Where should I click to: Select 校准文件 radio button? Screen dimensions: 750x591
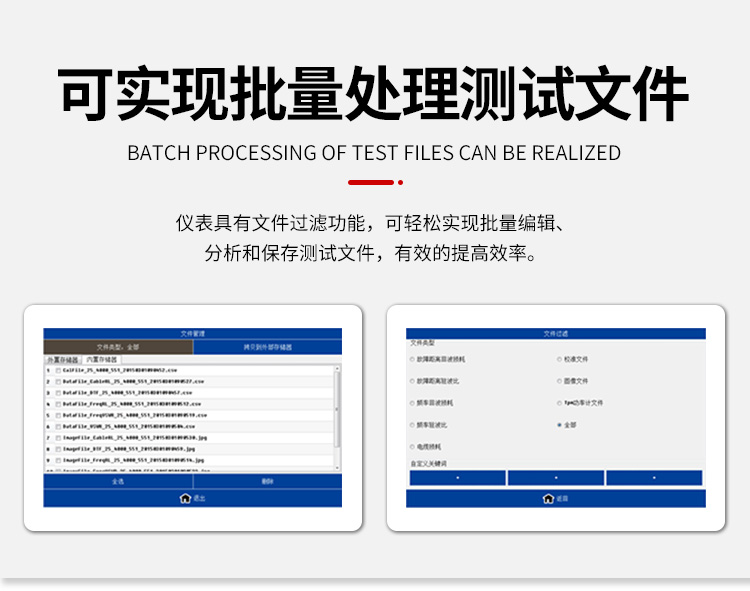pyautogui.click(x=558, y=358)
